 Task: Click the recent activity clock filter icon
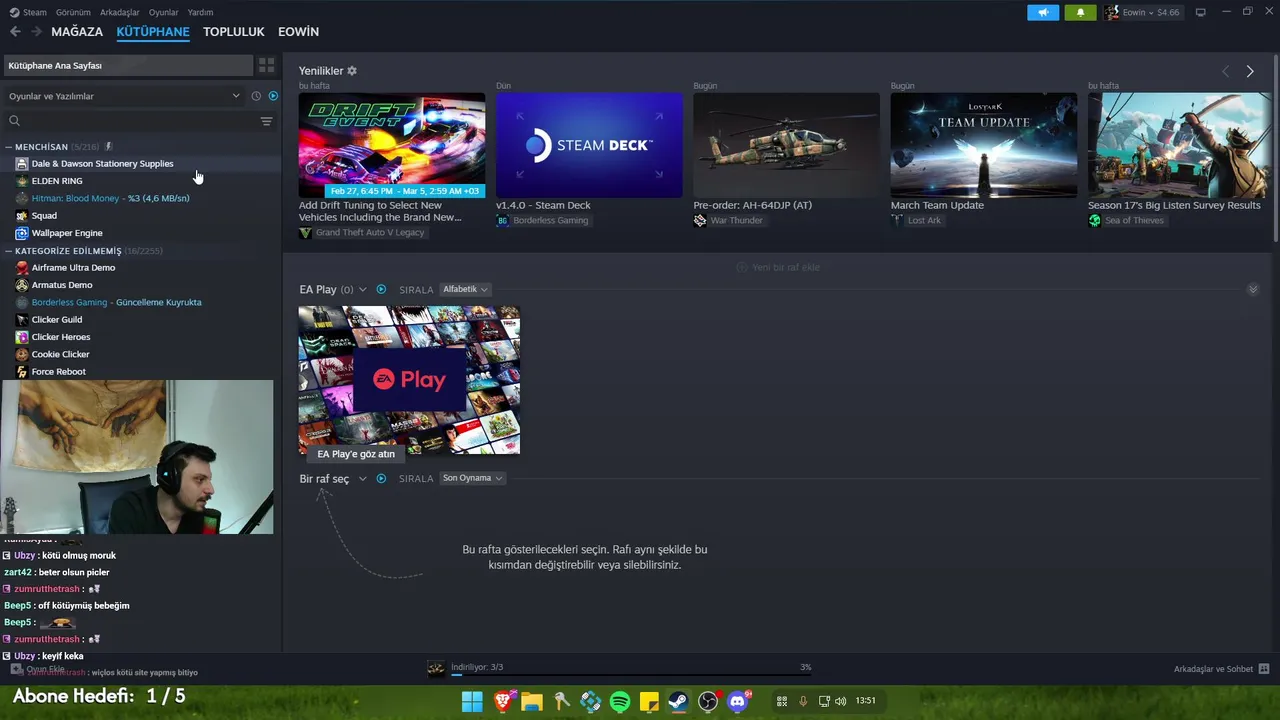[256, 96]
